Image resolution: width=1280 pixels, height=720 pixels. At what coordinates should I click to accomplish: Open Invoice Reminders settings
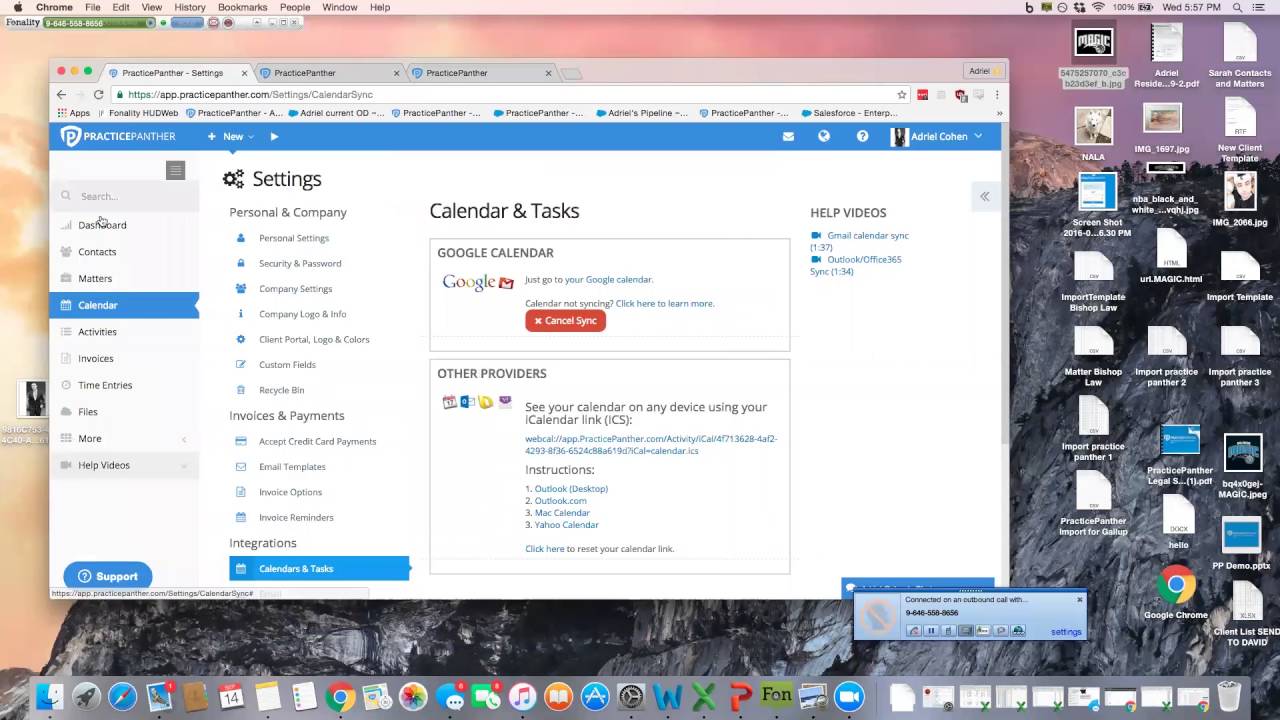(296, 517)
